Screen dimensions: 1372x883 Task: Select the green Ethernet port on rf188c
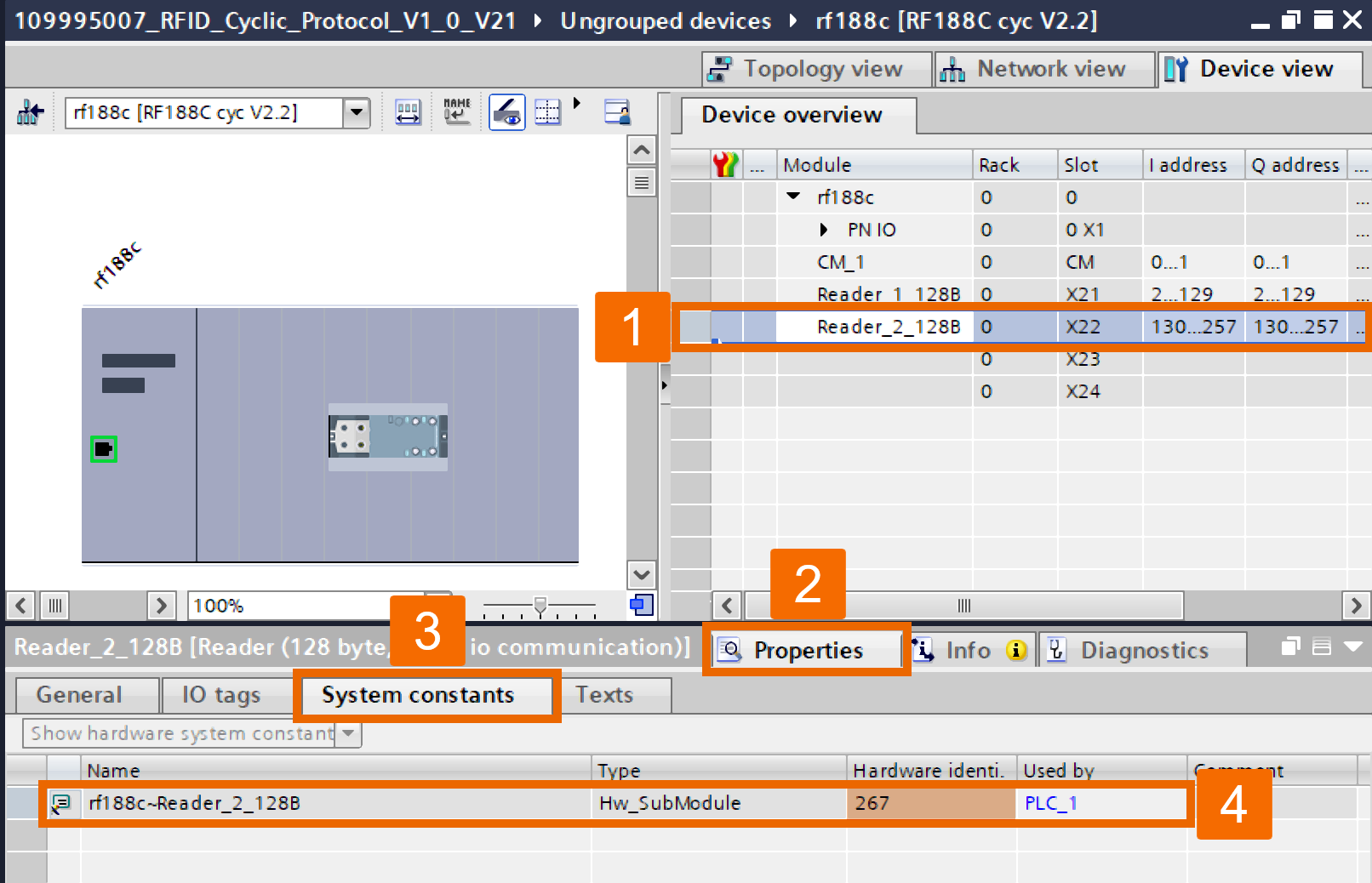pyautogui.click(x=104, y=448)
